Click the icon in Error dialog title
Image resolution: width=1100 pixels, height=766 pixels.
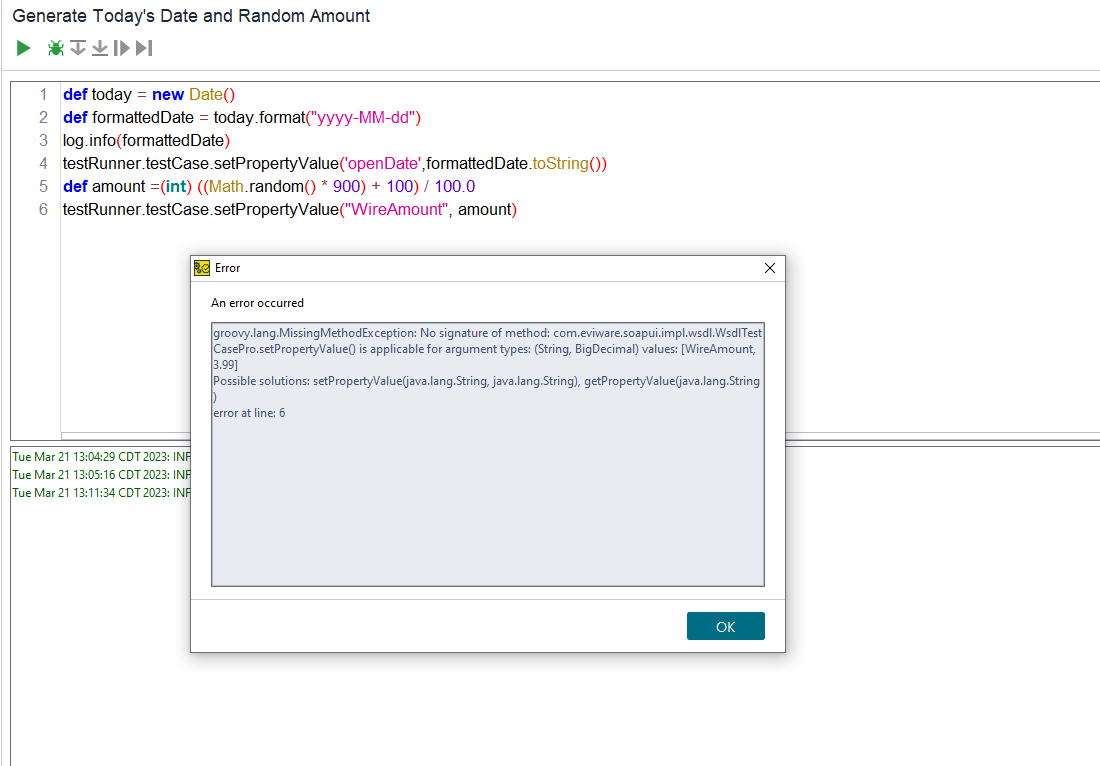pyautogui.click(x=202, y=268)
